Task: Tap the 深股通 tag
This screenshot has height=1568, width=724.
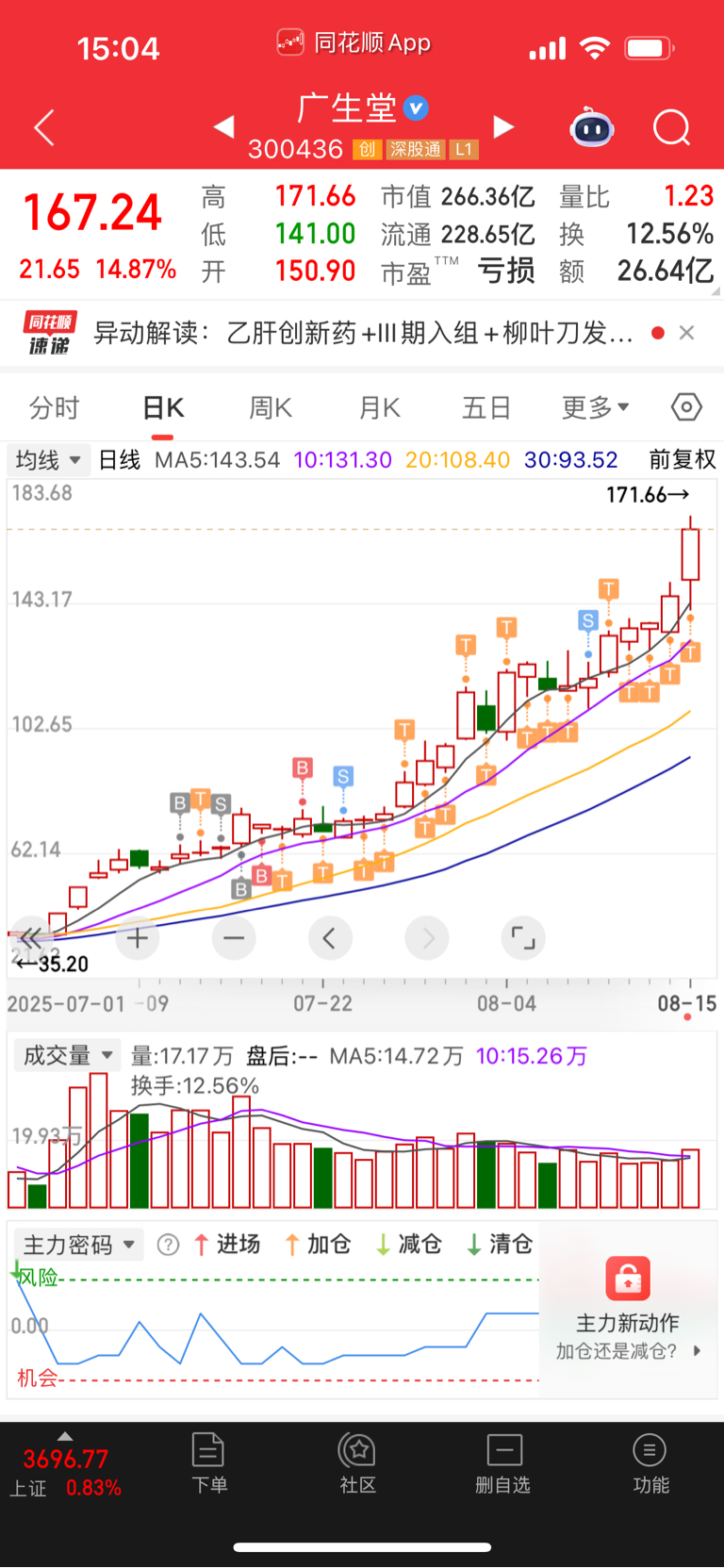Action: pos(416,149)
